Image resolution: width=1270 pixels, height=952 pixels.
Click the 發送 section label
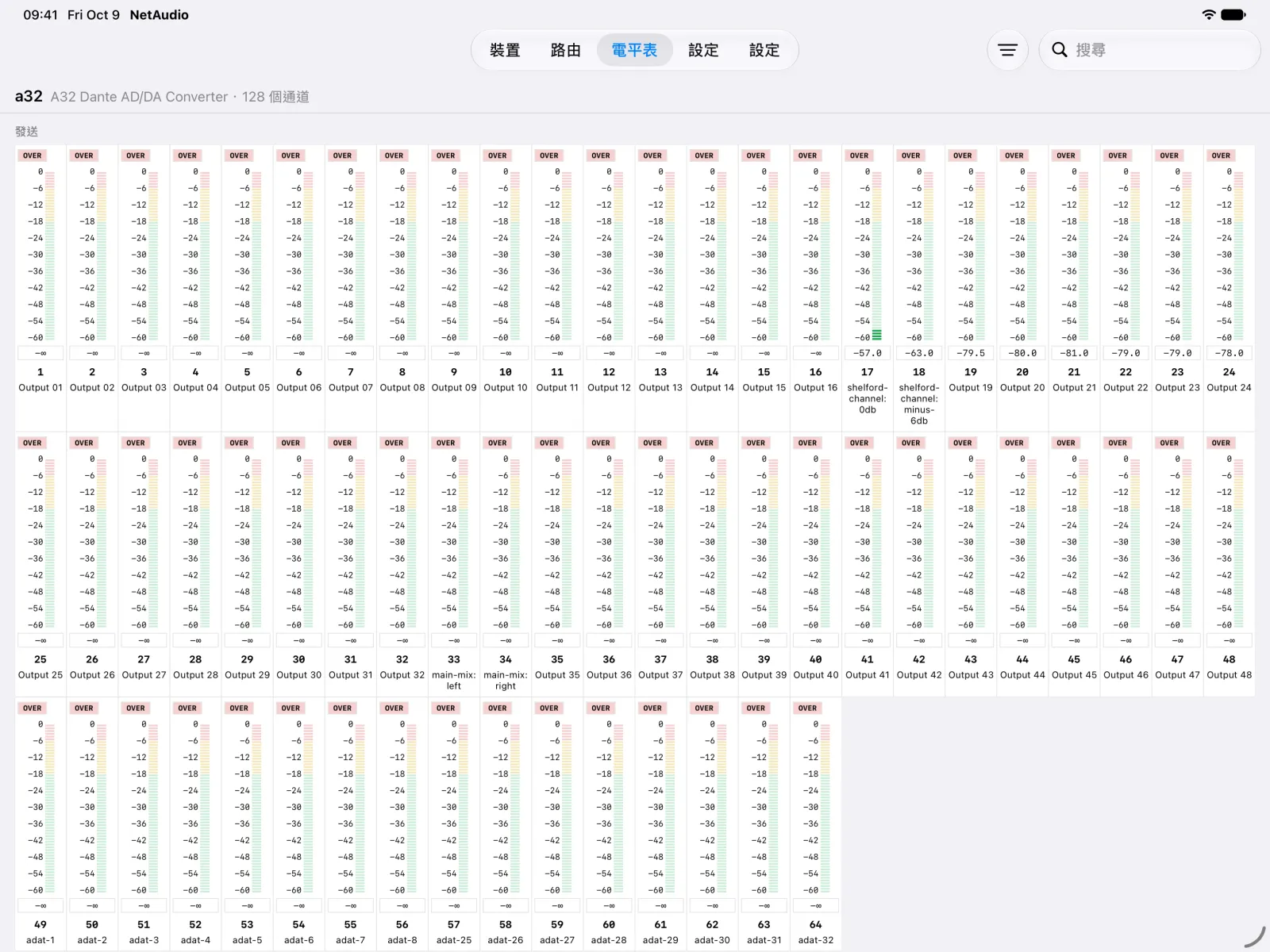(x=27, y=132)
